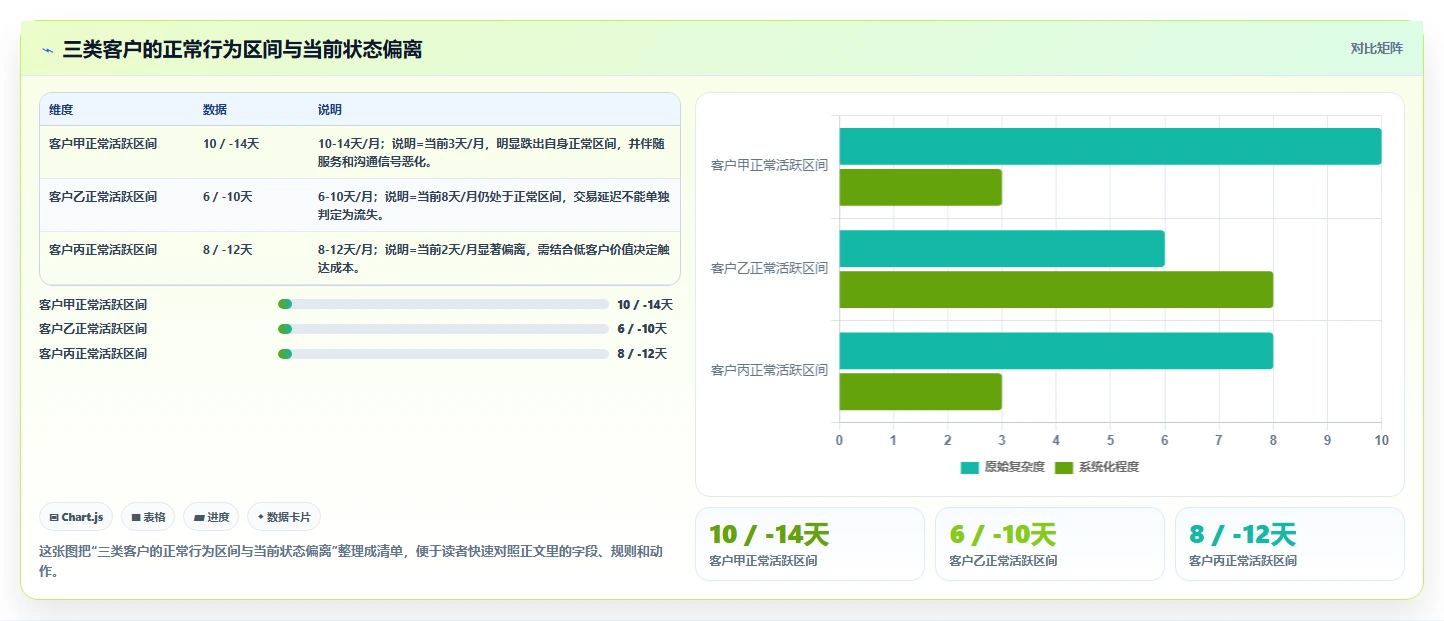Click description starting 8-12天/月
1444x621 pixels.
click(x=493, y=259)
